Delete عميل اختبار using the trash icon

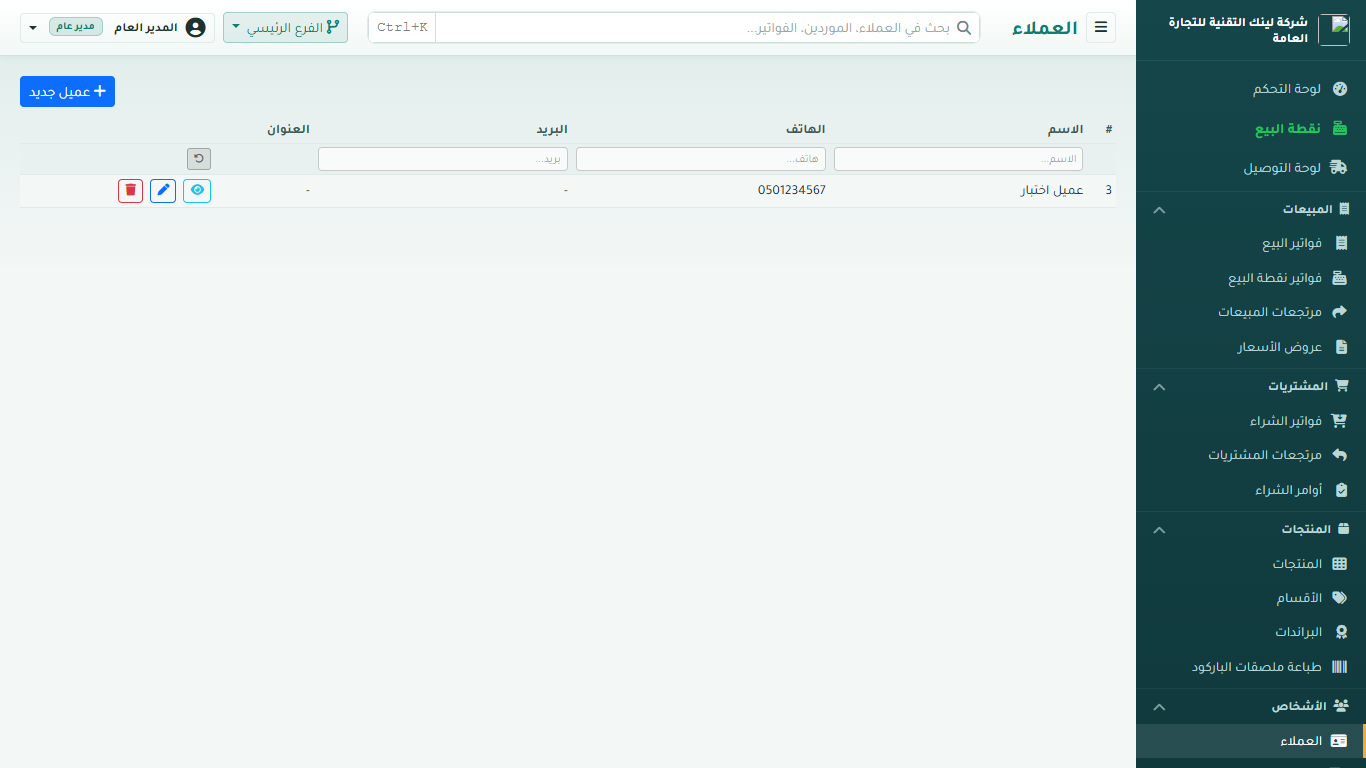point(131,191)
